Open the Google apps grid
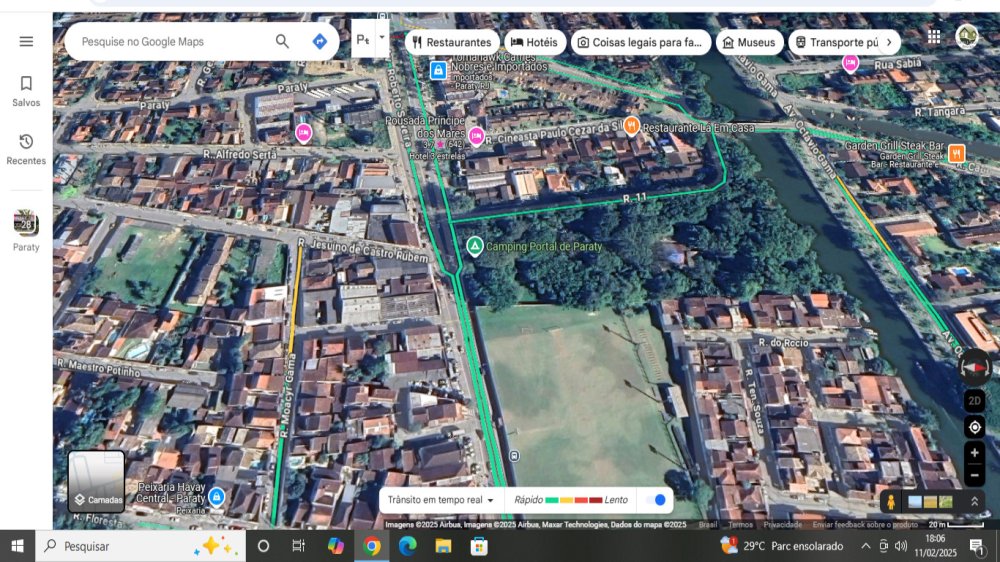The image size is (1000, 562). coord(934,37)
